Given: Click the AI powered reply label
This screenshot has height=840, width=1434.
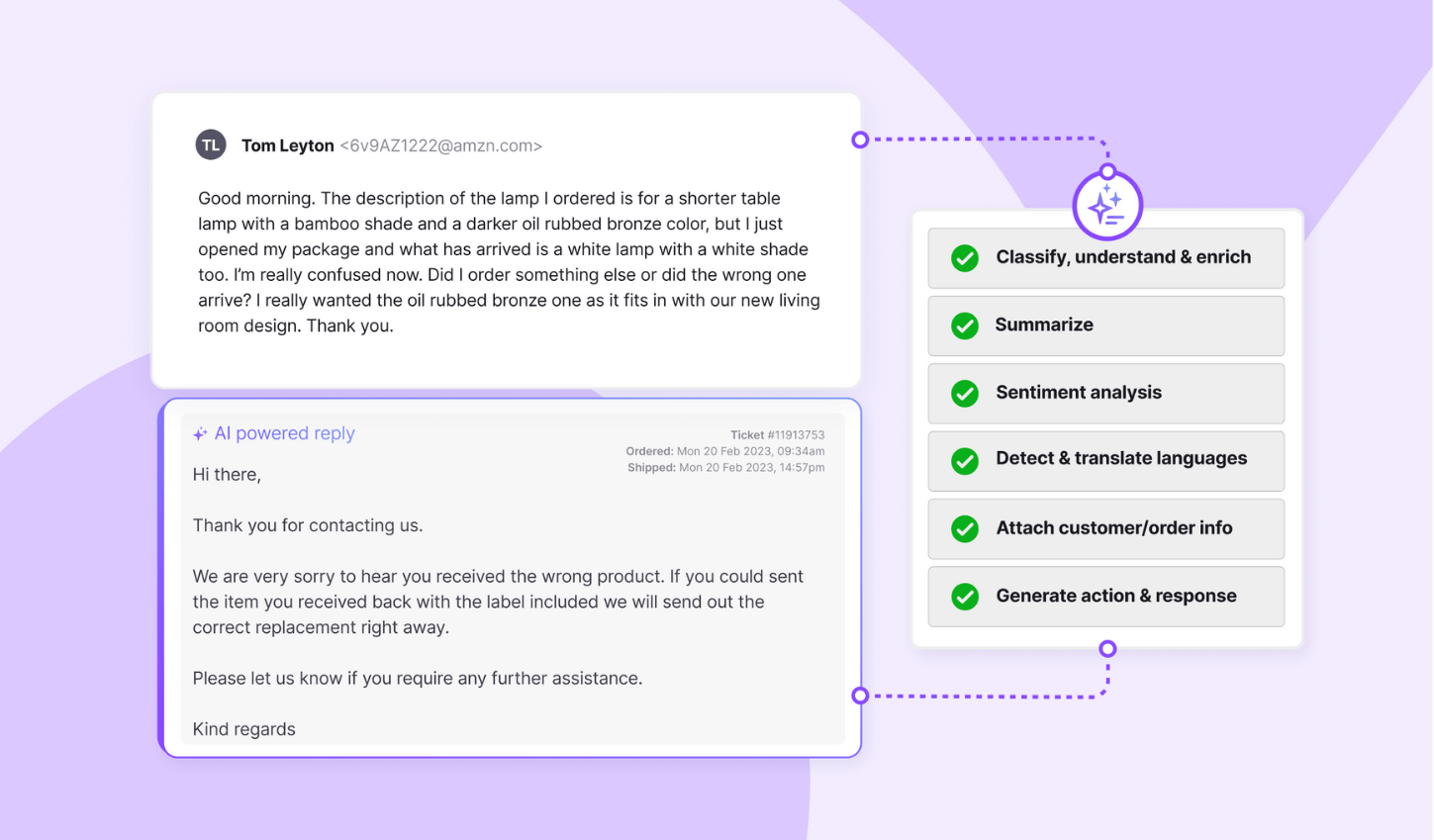Looking at the screenshot, I should tap(284, 433).
